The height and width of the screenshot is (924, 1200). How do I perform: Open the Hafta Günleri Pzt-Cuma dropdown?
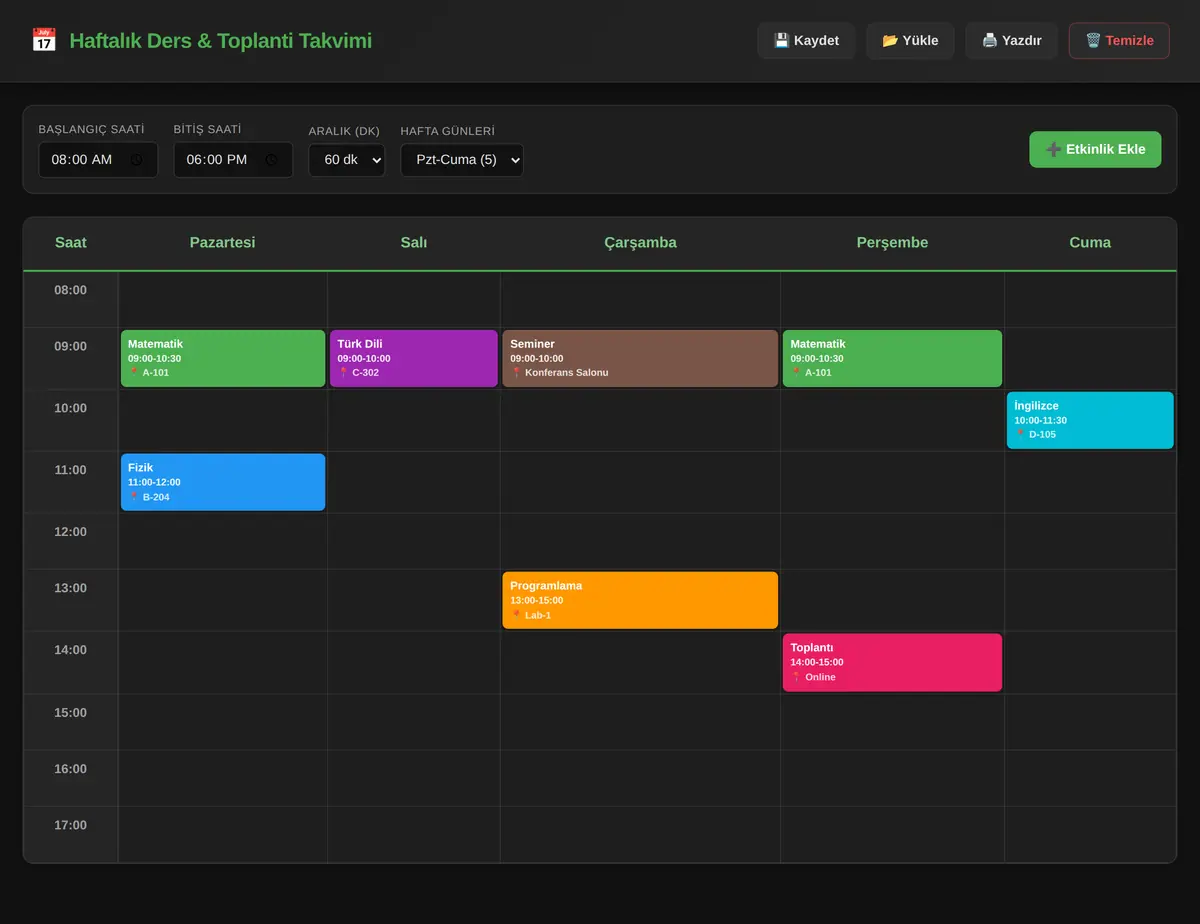pyautogui.click(x=462, y=160)
